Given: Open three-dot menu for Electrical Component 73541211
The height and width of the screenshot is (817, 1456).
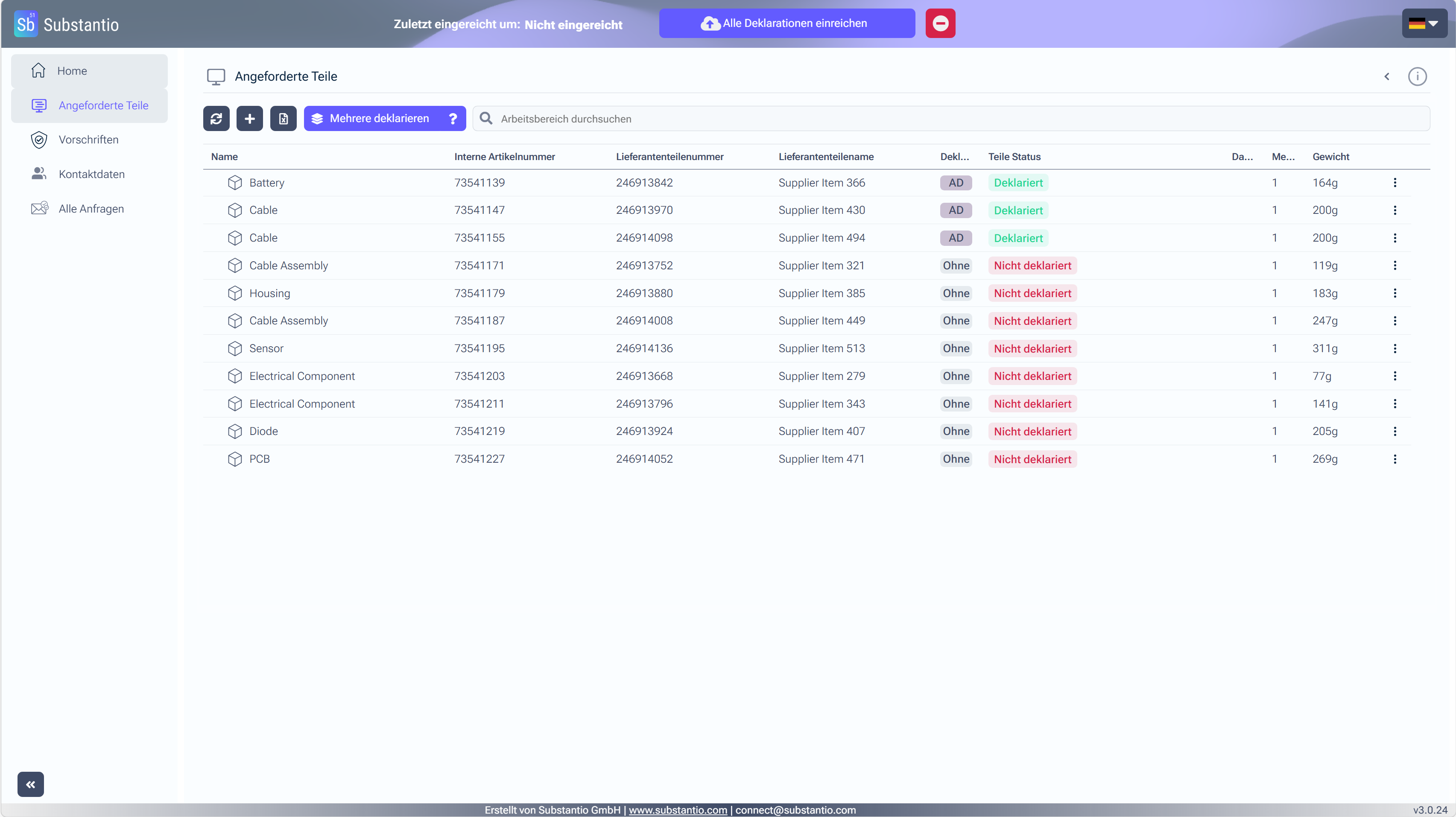Looking at the screenshot, I should click(x=1395, y=403).
